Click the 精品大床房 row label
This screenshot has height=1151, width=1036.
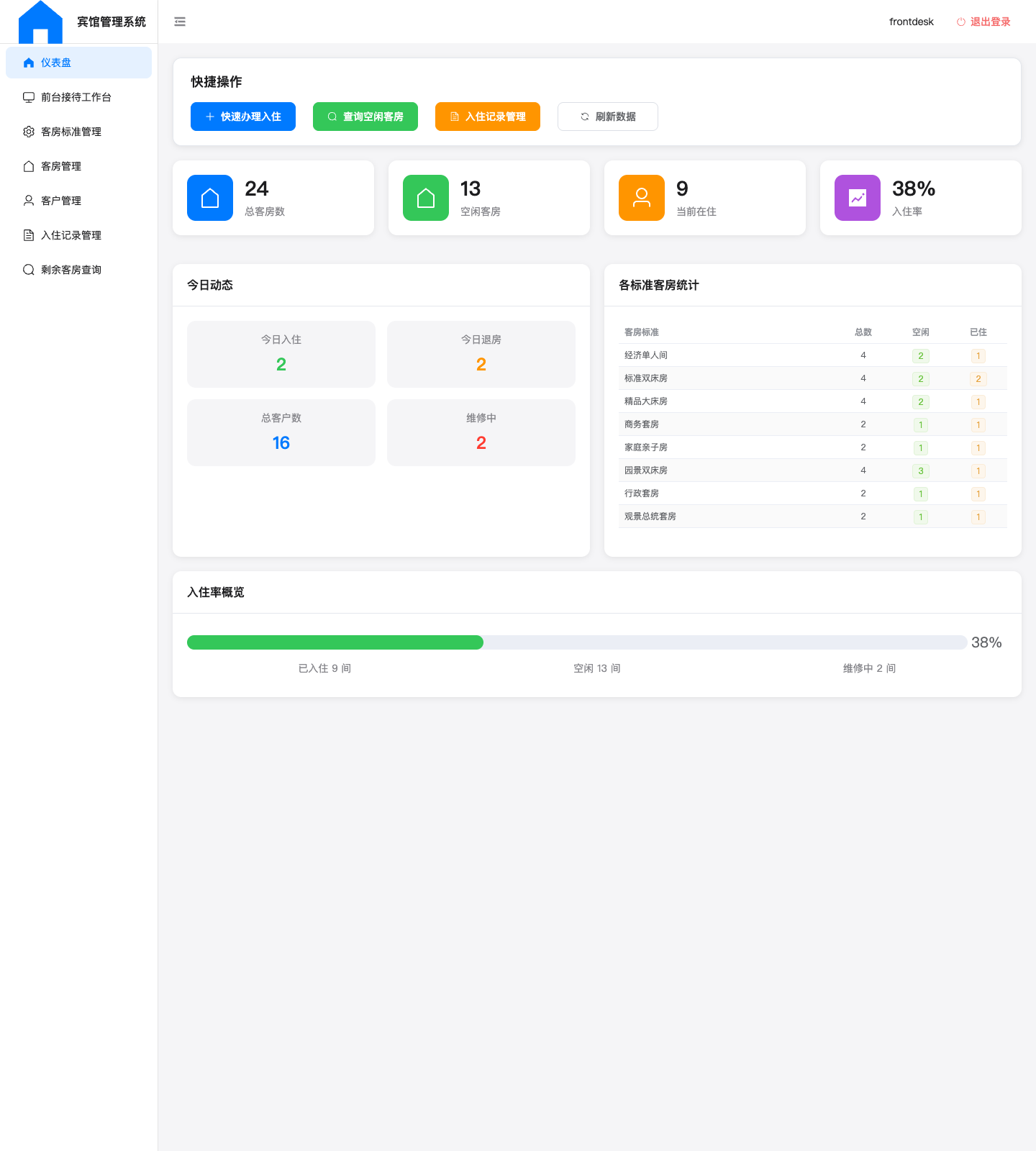tap(646, 401)
